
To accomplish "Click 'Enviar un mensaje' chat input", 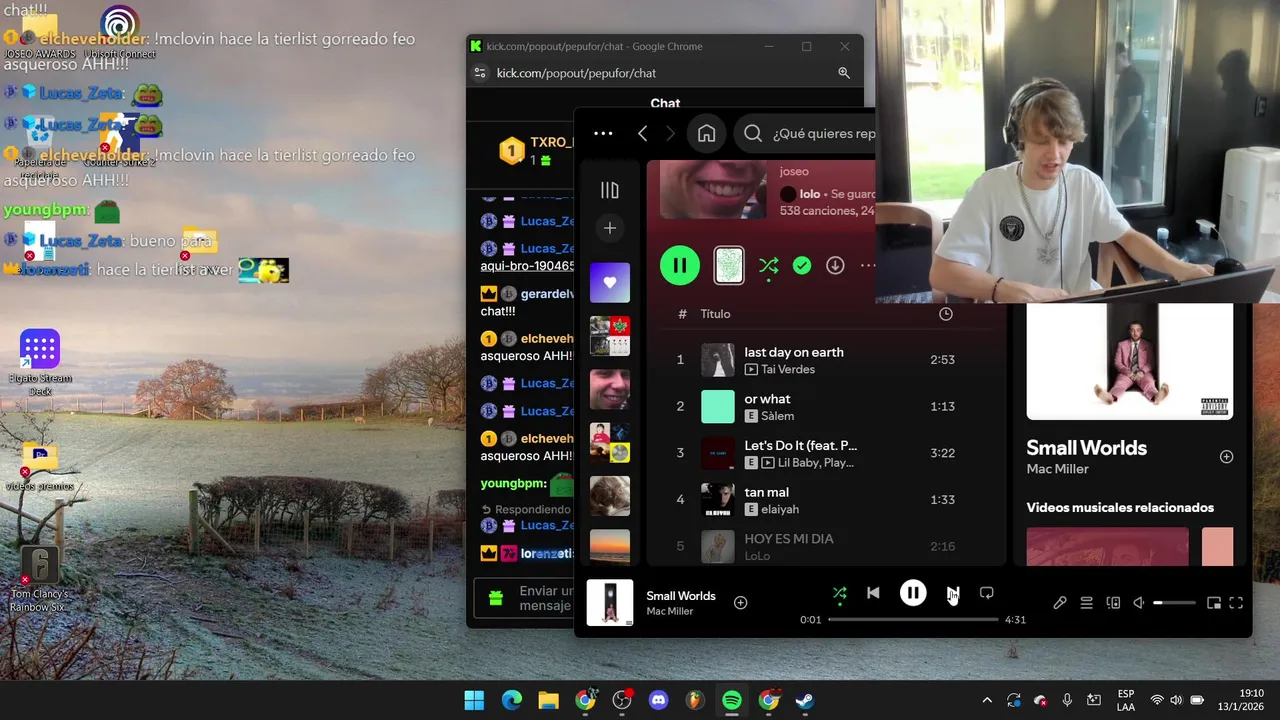I will tap(545, 598).
